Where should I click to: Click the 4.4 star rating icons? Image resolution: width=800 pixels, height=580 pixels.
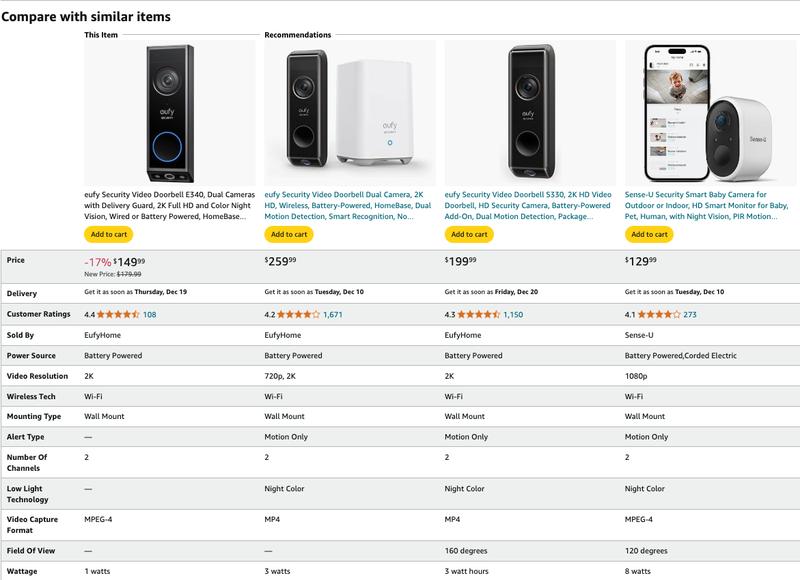(x=120, y=314)
